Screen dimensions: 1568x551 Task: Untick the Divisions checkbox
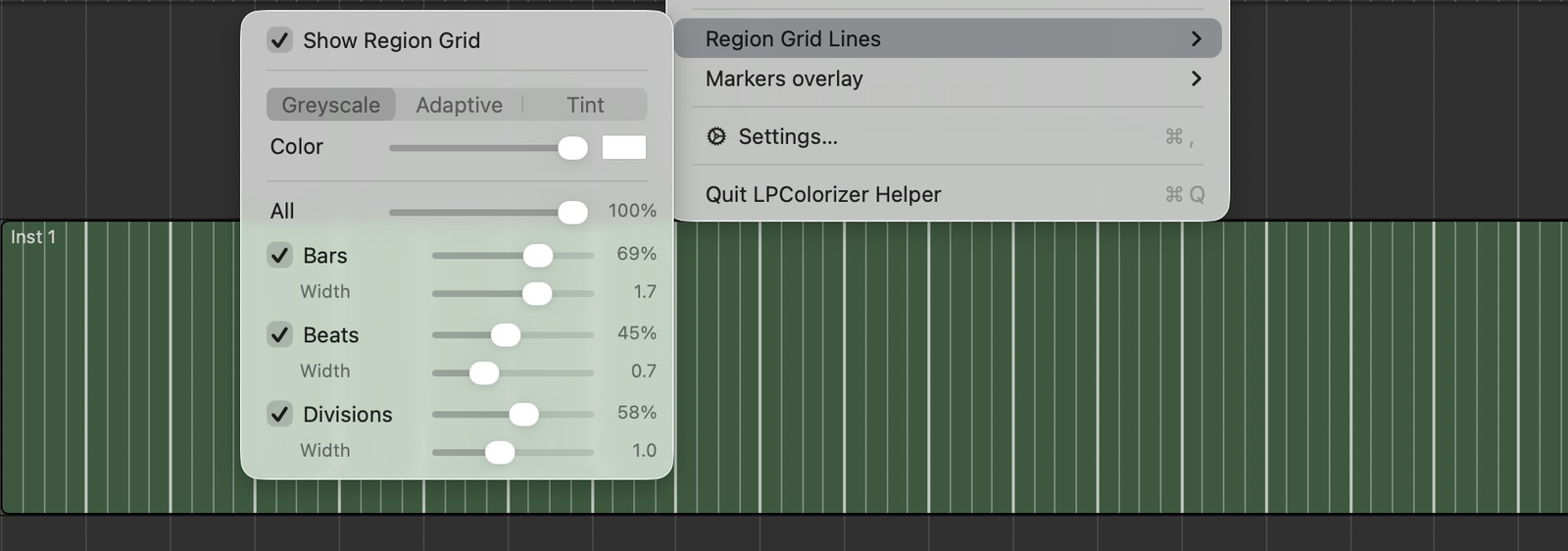279,414
